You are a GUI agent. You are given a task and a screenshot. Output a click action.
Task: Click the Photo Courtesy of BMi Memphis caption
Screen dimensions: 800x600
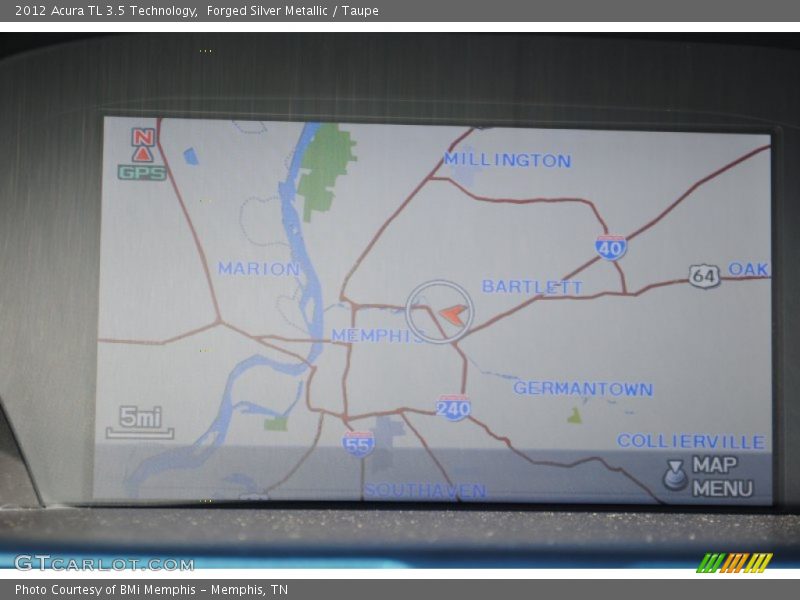tap(152, 590)
